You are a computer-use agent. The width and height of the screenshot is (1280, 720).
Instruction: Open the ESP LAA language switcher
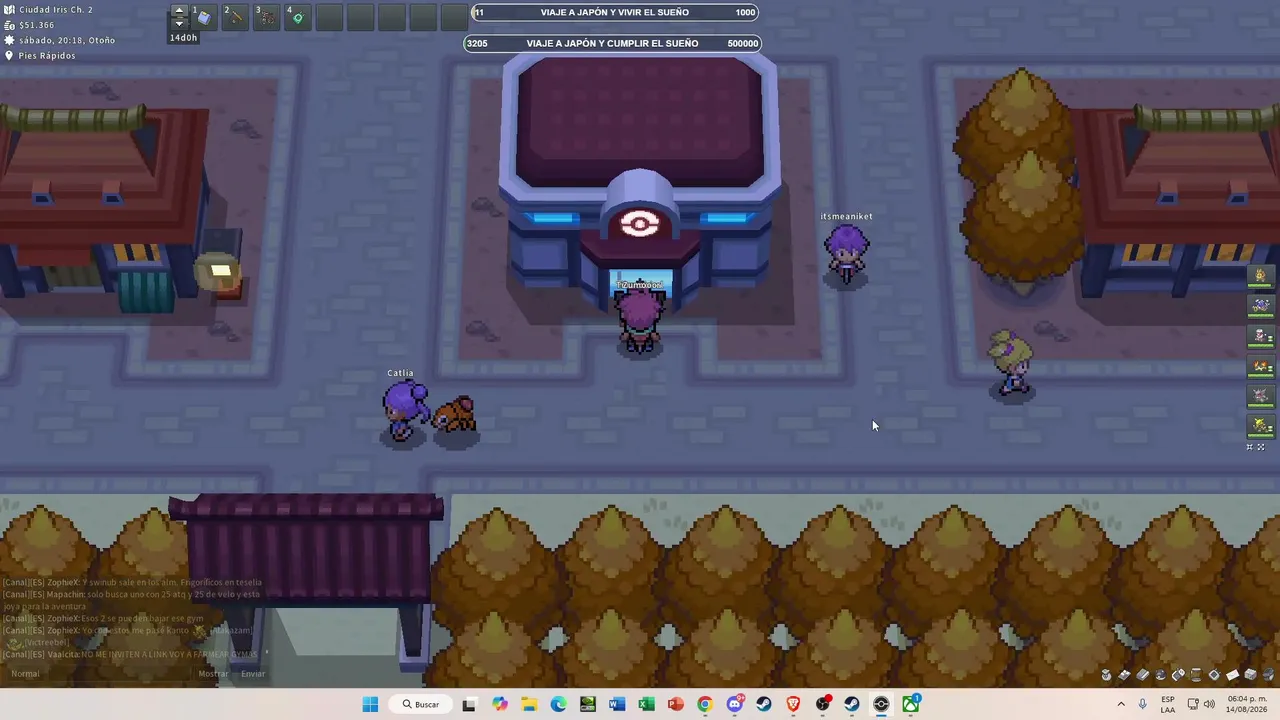coord(1168,704)
